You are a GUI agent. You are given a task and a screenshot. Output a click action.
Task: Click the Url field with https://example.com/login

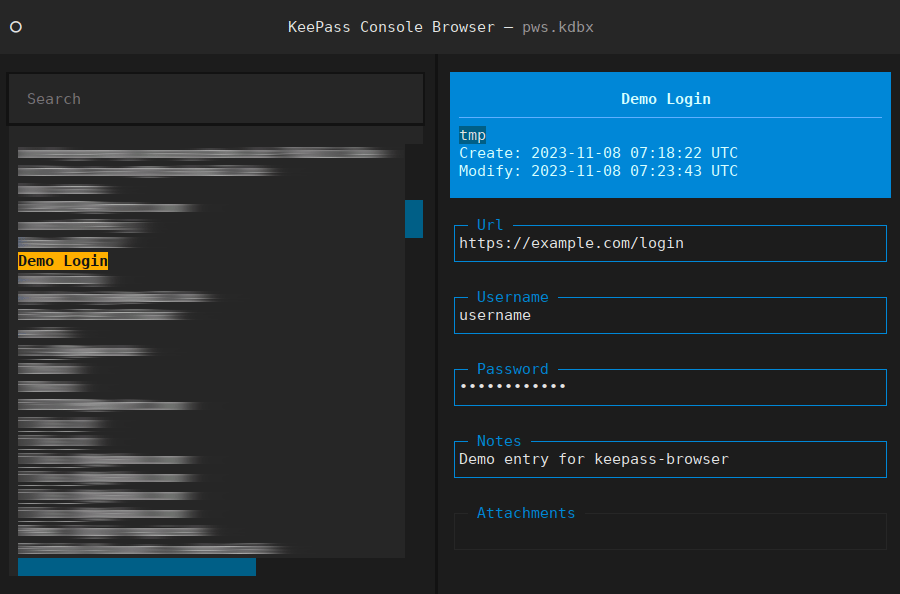point(670,243)
